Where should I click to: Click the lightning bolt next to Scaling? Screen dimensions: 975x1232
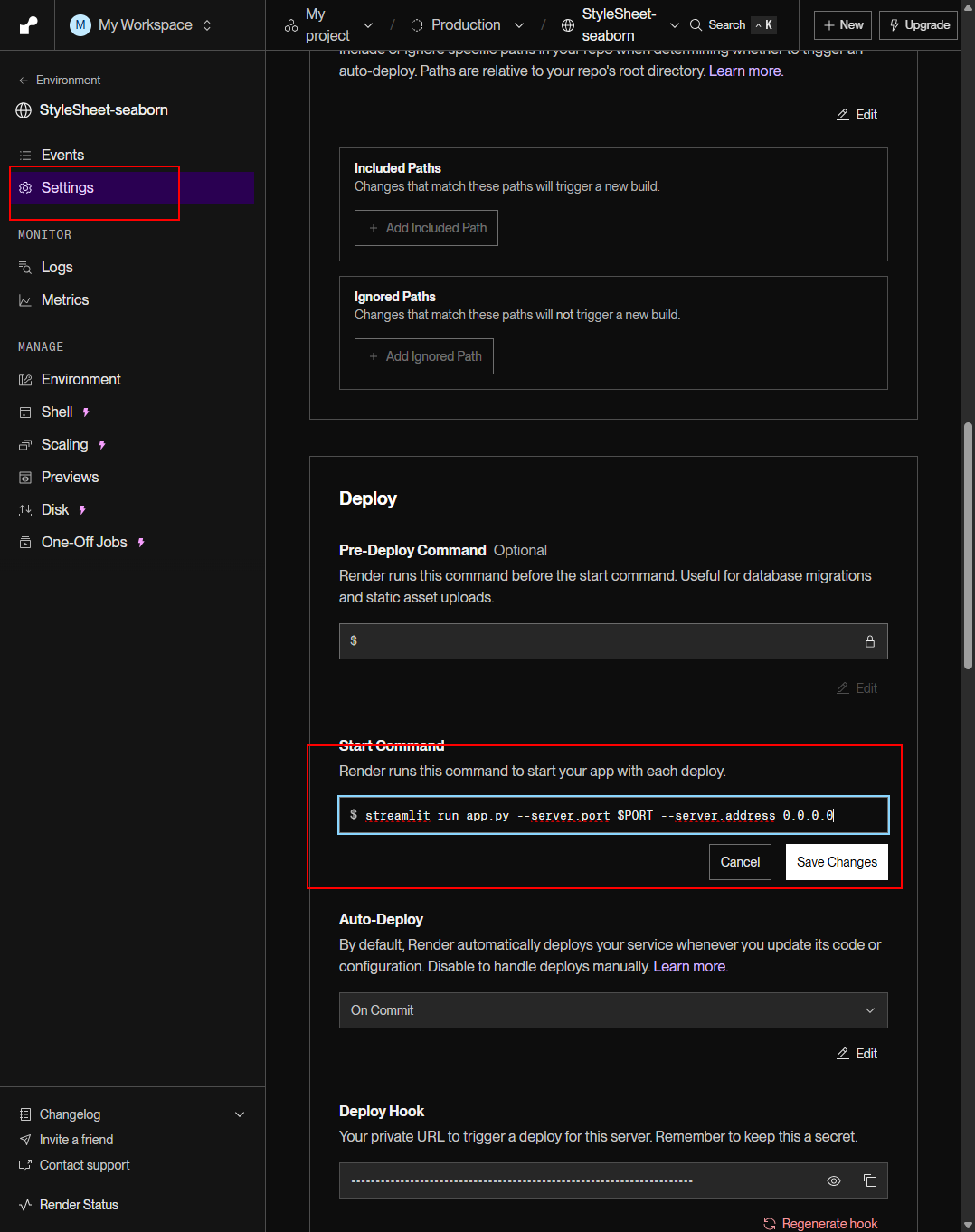[102, 445]
